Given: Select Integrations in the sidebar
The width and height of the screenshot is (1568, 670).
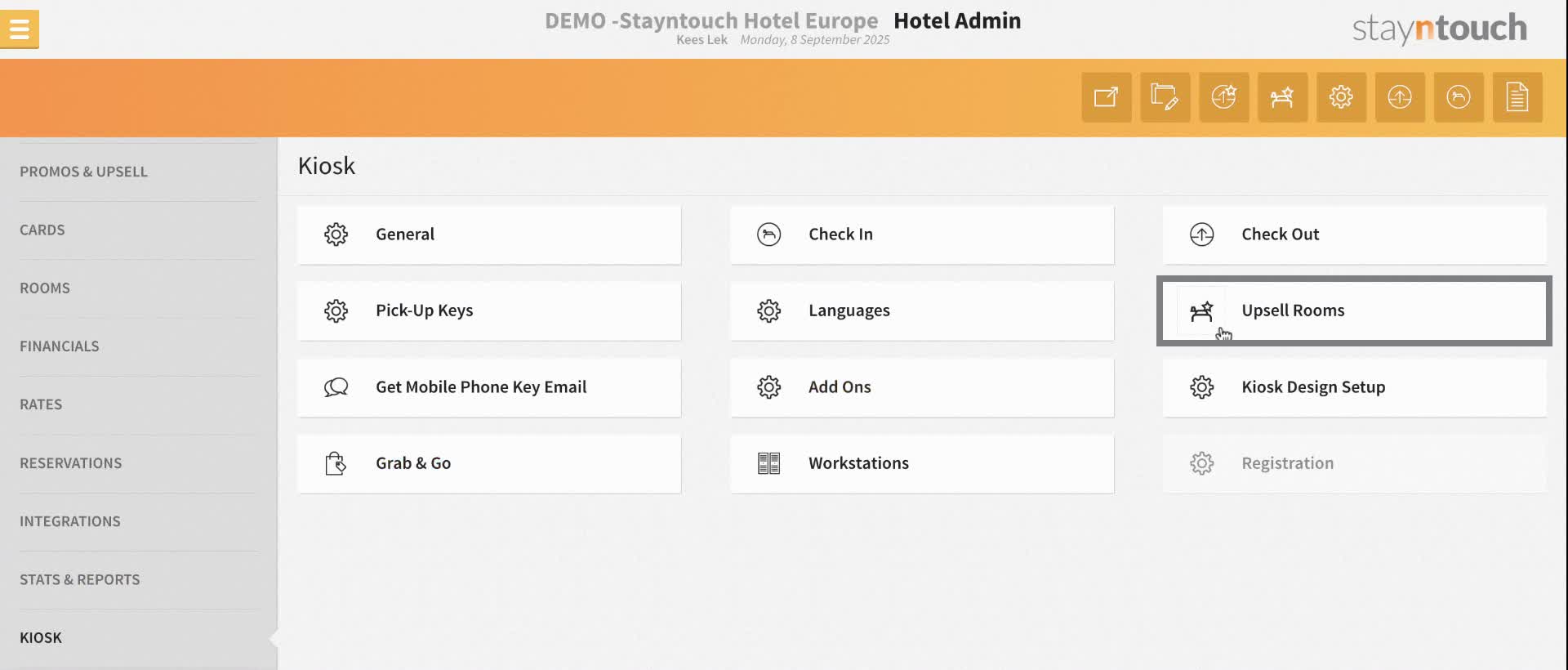Looking at the screenshot, I should 138,521.
